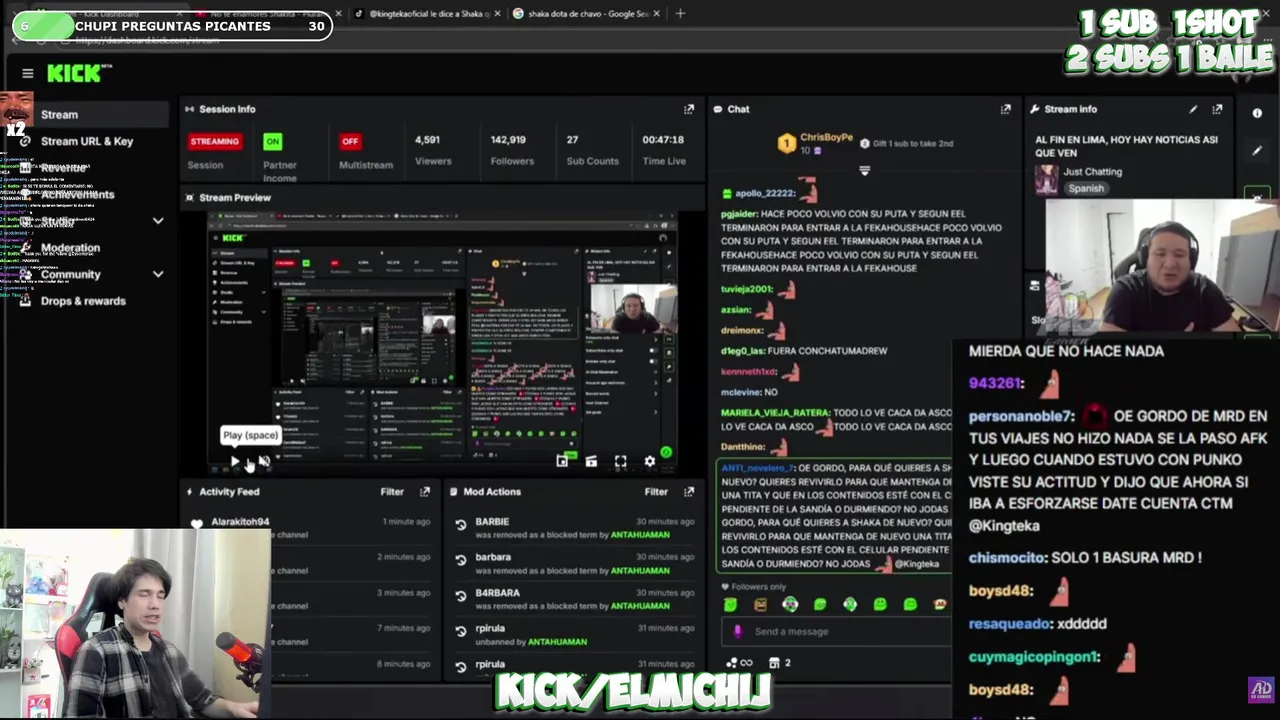Open the hamburger menu beside the Kick logo
Image resolution: width=1280 pixels, height=720 pixels.
tap(28, 73)
